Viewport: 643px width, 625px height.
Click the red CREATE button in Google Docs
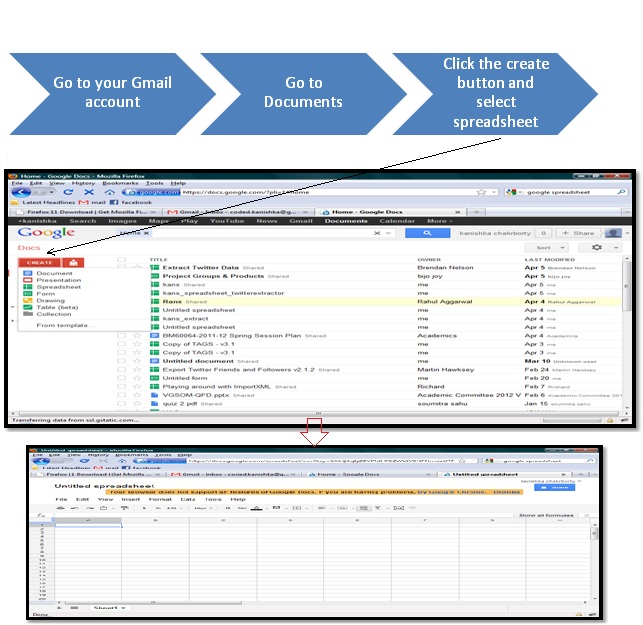click(x=39, y=262)
